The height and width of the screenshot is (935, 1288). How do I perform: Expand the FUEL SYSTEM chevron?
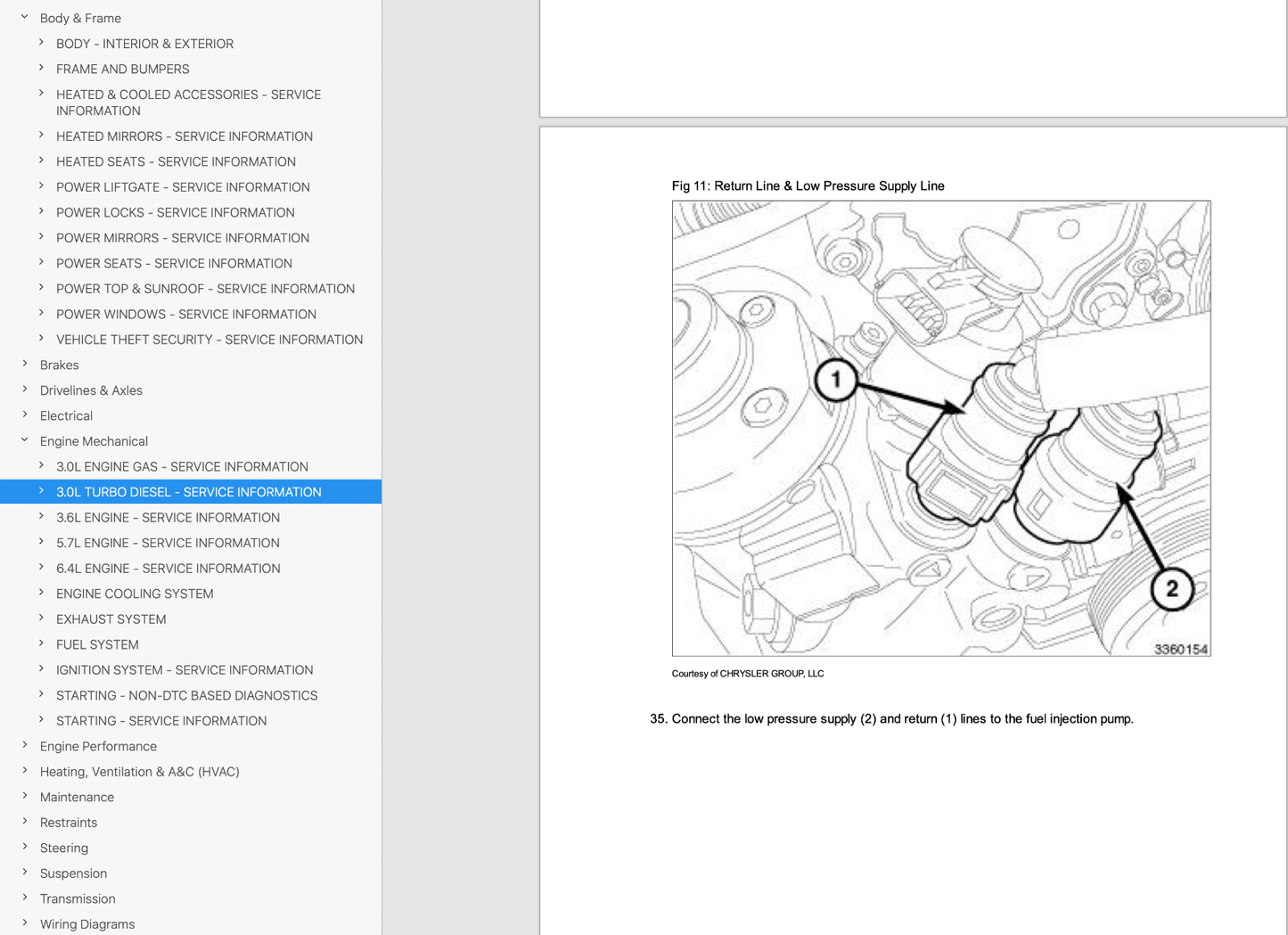[x=41, y=644]
